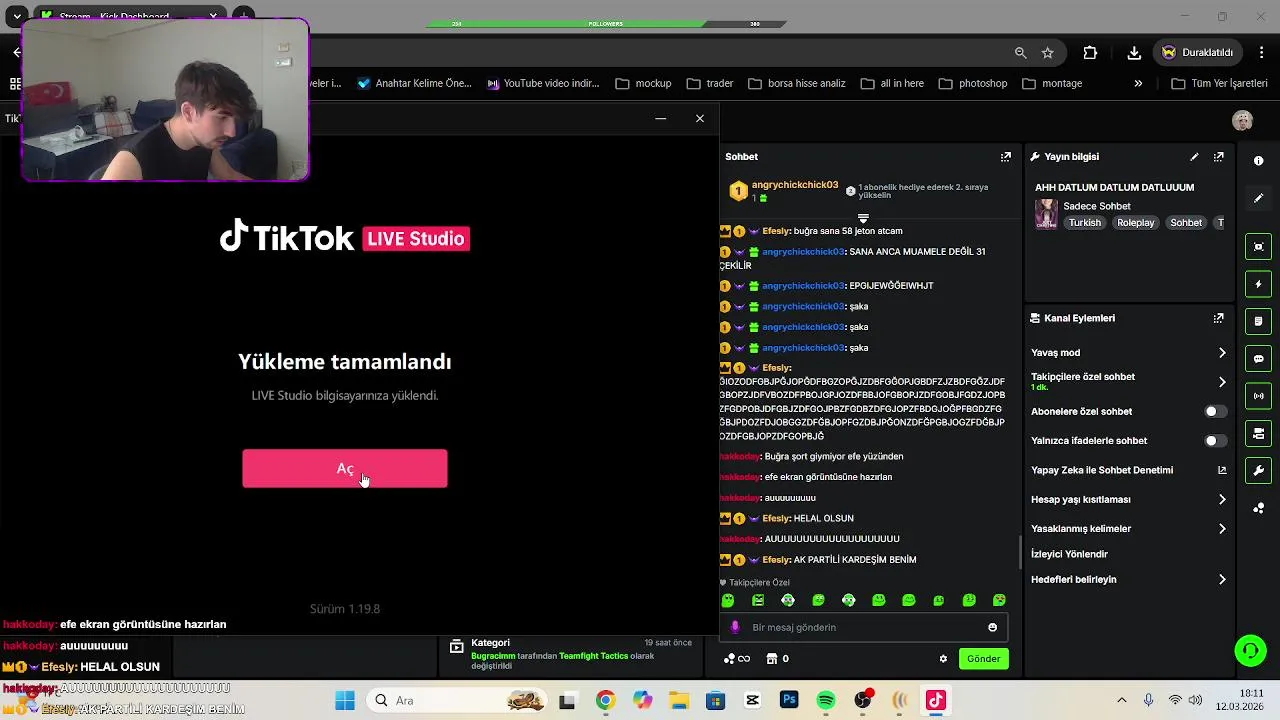Click the Turkish tag chip
This screenshot has height=720, width=1280.
click(1084, 223)
